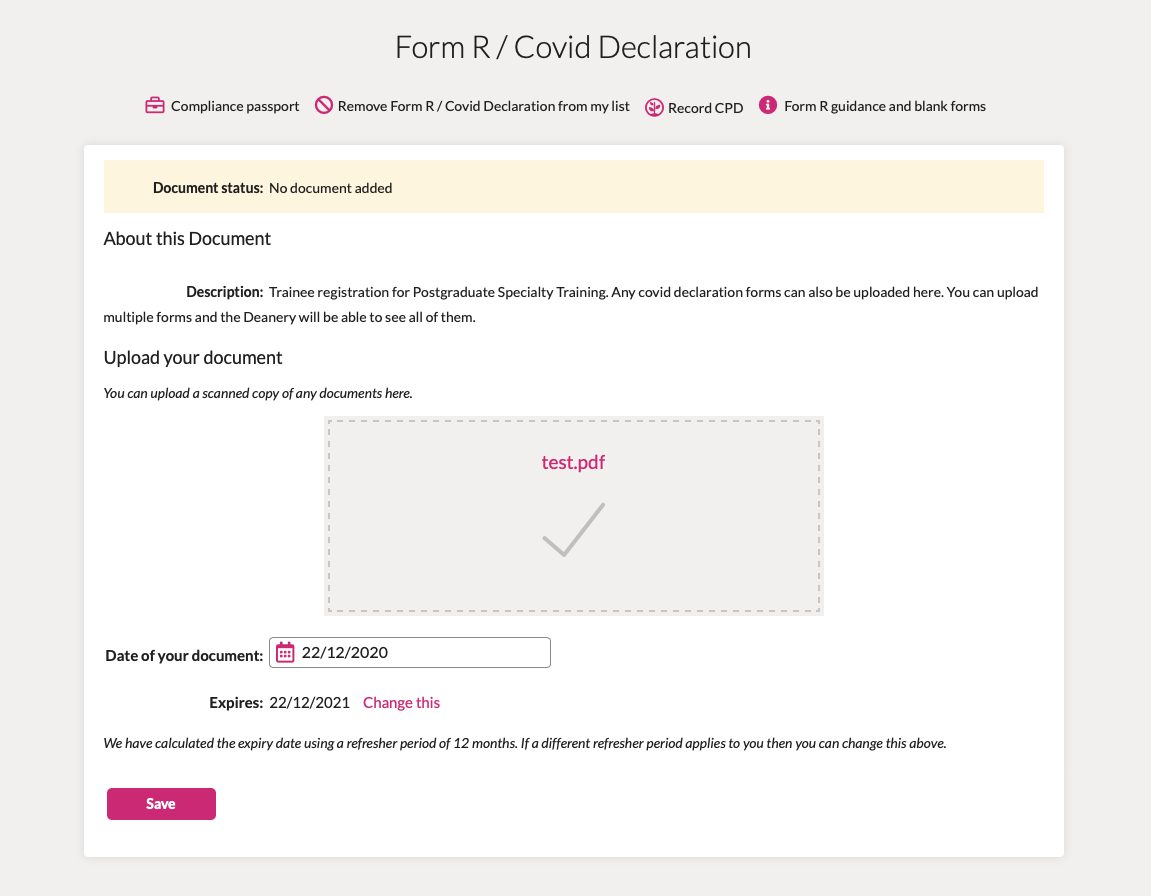1151x896 pixels.
Task: Click the scanned copy upload hint text
Action: (x=258, y=393)
